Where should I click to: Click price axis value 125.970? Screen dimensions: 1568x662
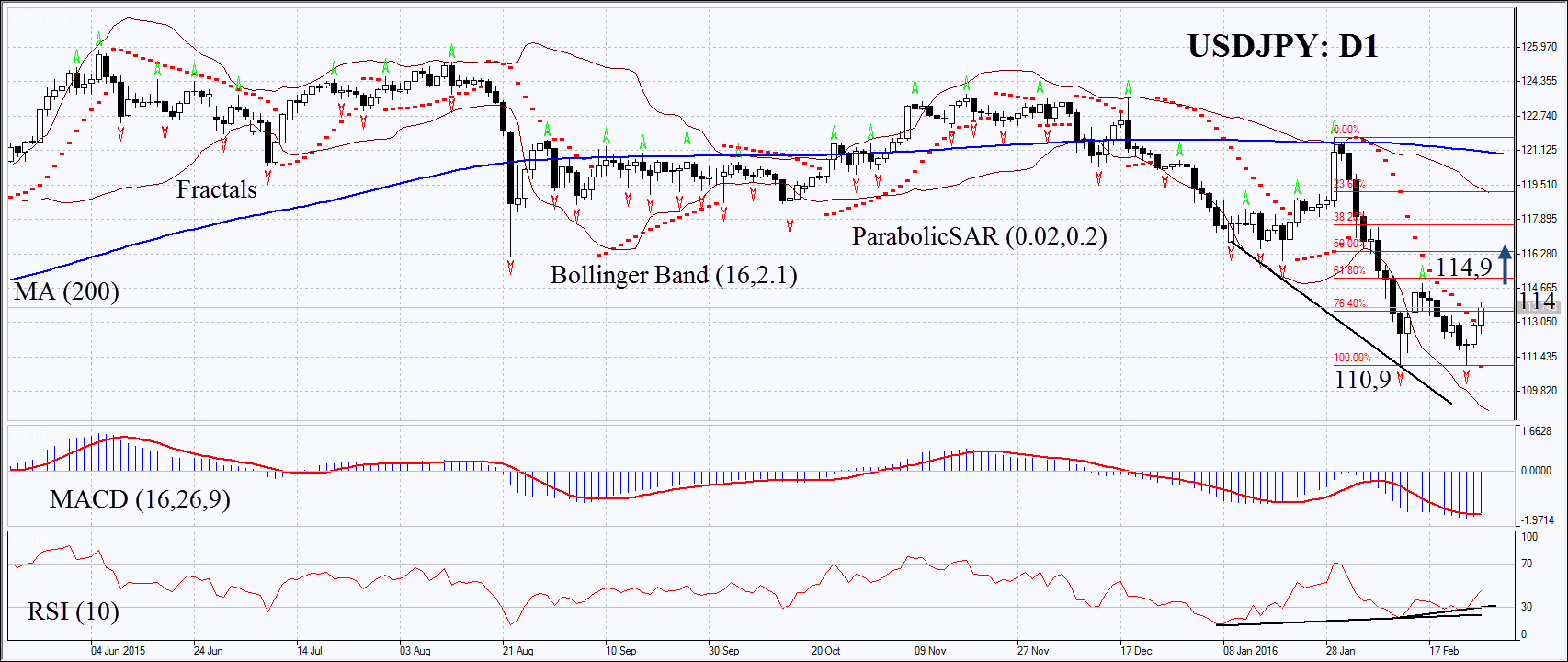point(1539,47)
